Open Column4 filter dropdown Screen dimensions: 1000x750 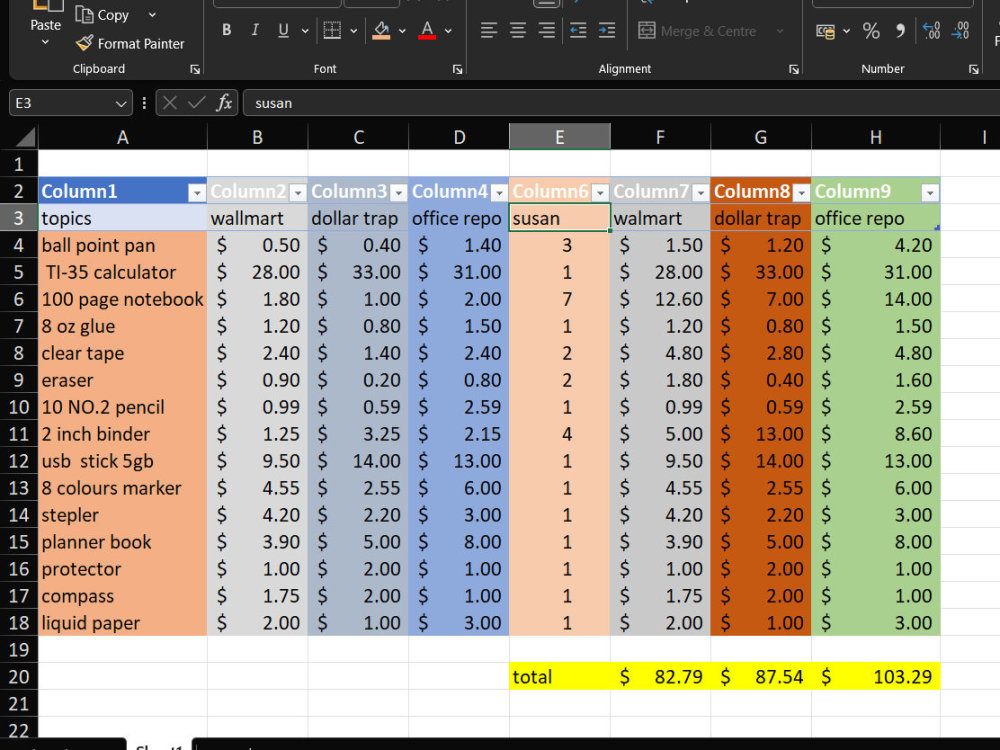(x=499, y=192)
